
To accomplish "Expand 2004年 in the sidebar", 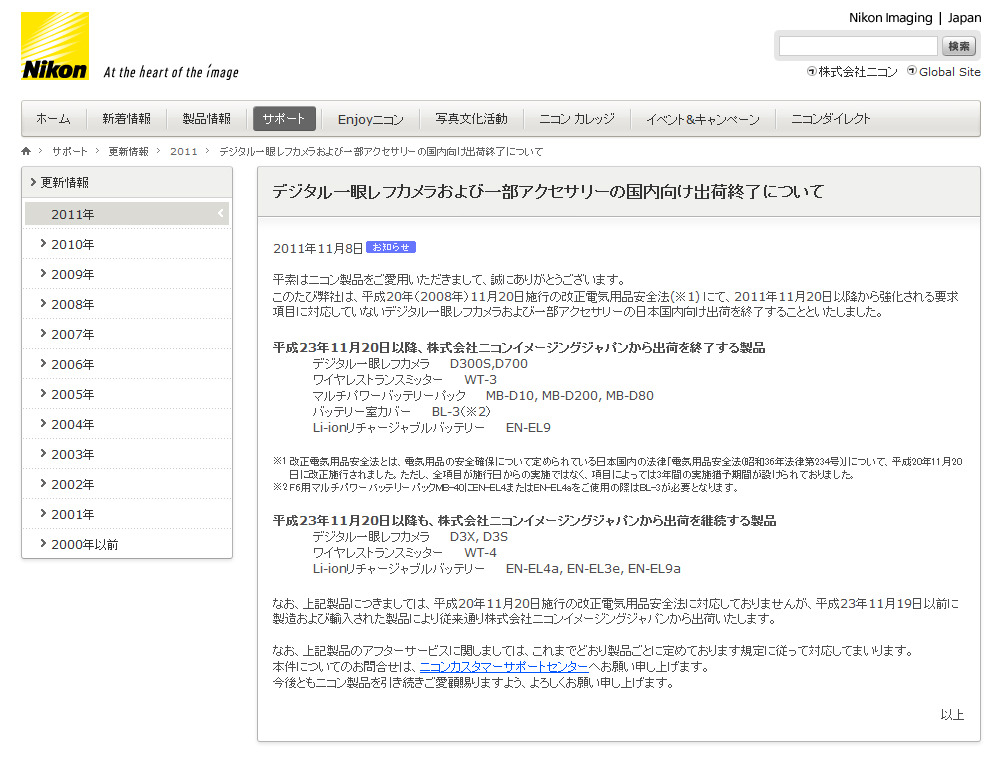I will point(127,424).
